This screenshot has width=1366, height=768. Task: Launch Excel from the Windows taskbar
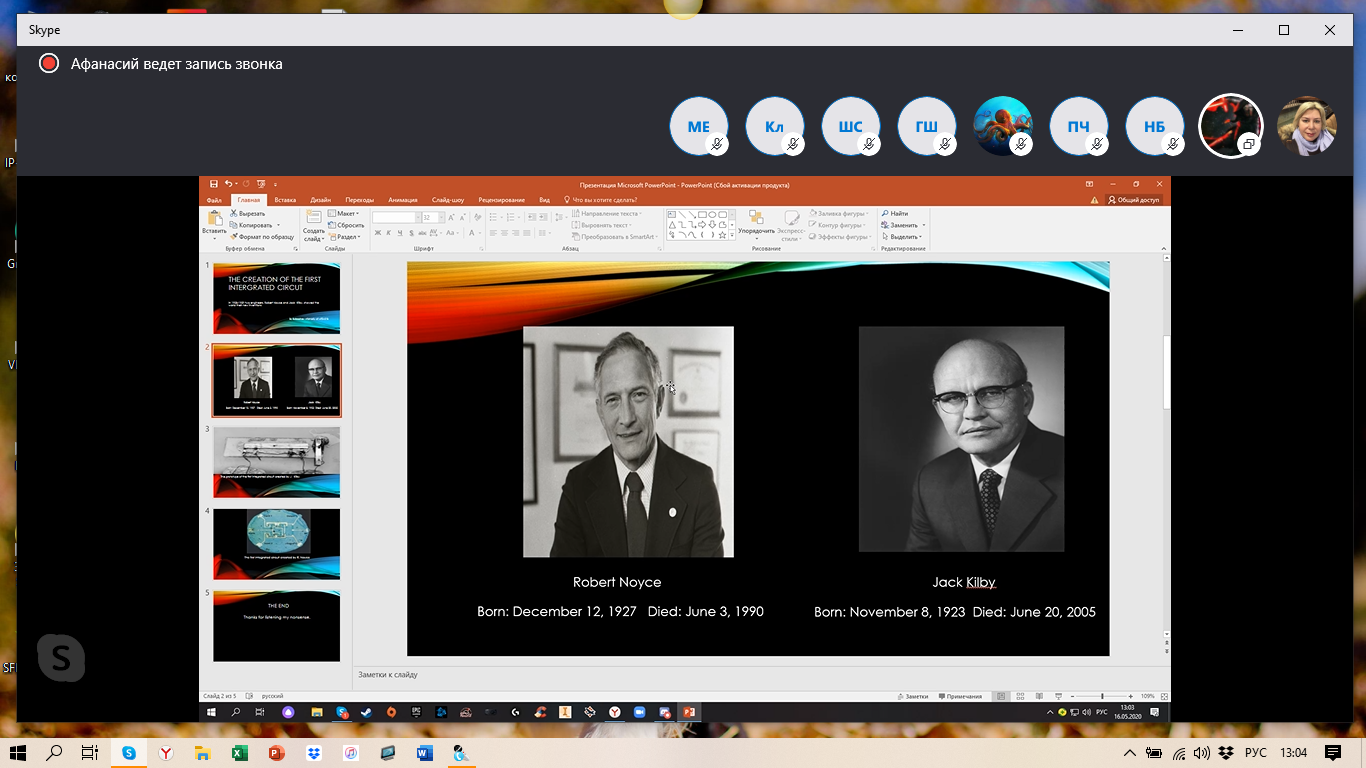click(239, 752)
